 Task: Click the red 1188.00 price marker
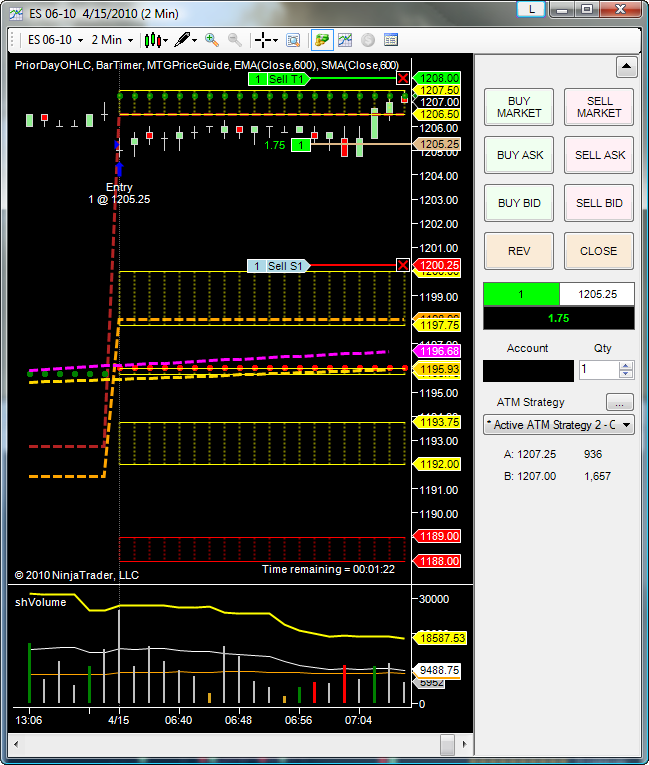pos(437,561)
